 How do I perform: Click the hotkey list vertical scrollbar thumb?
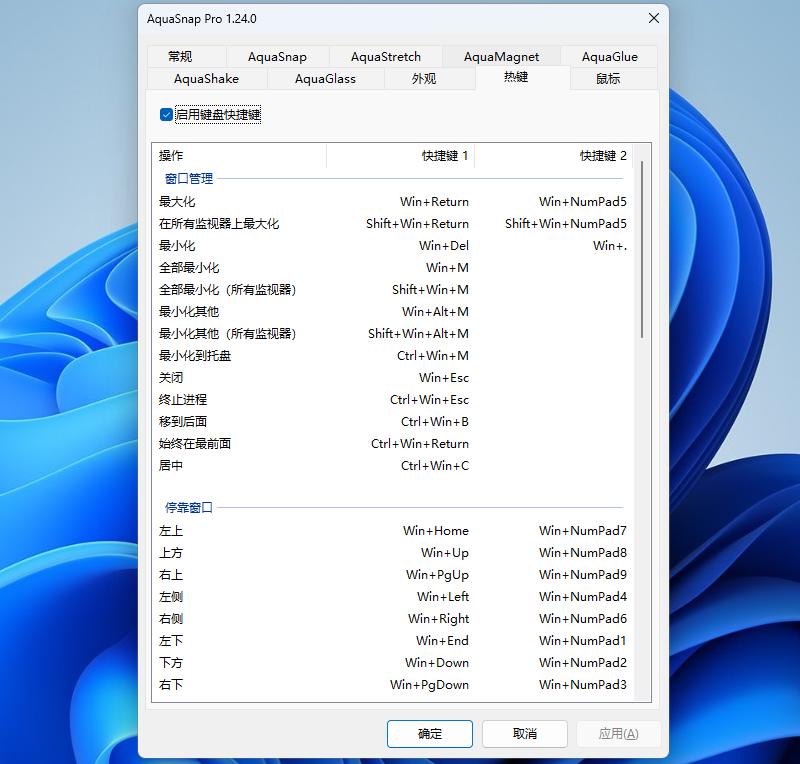pyautogui.click(x=641, y=249)
